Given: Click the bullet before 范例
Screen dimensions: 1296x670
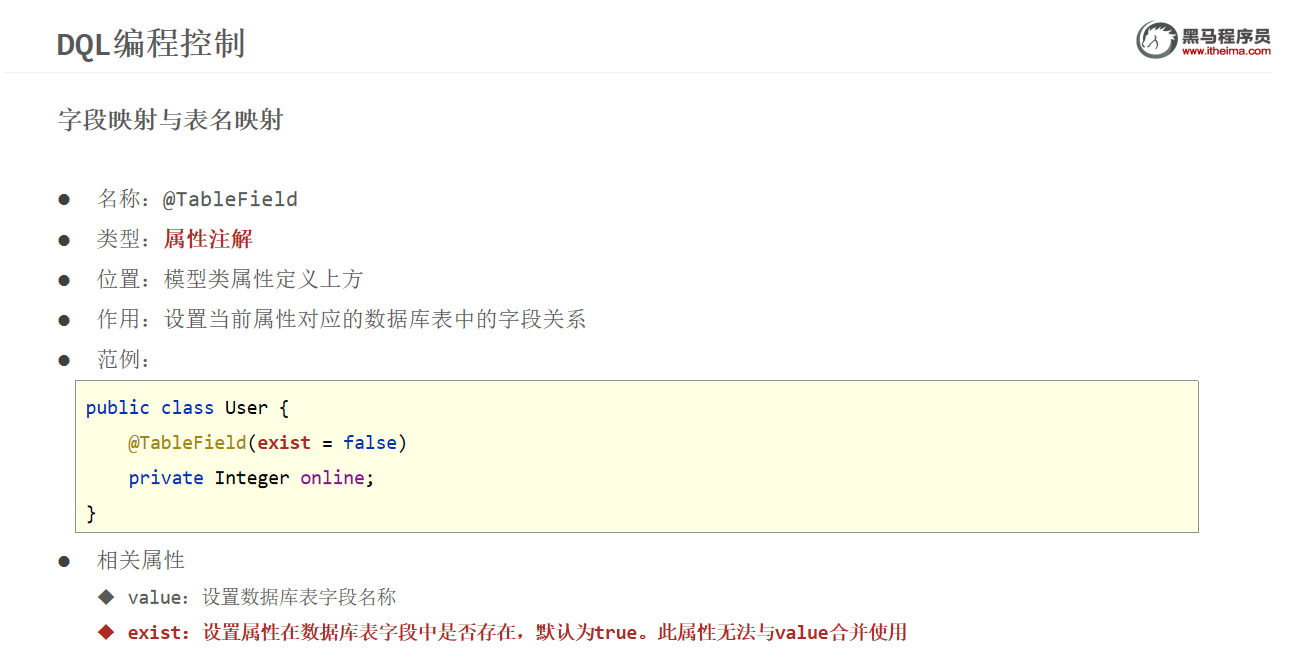Looking at the screenshot, I should [64, 361].
